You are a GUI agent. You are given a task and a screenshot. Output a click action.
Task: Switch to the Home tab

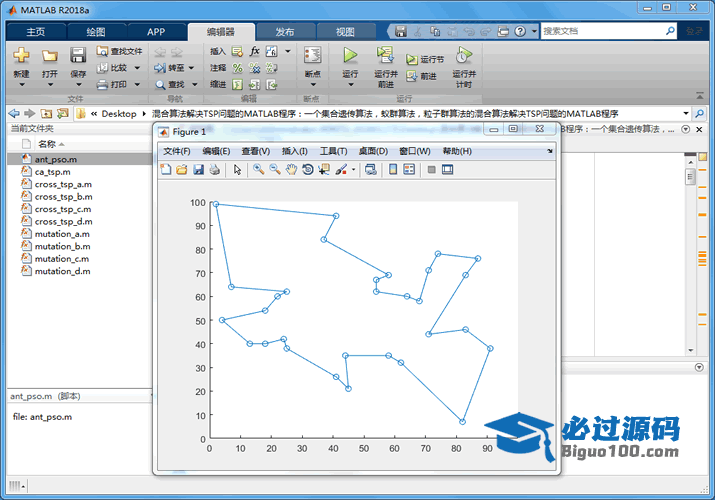(36, 32)
